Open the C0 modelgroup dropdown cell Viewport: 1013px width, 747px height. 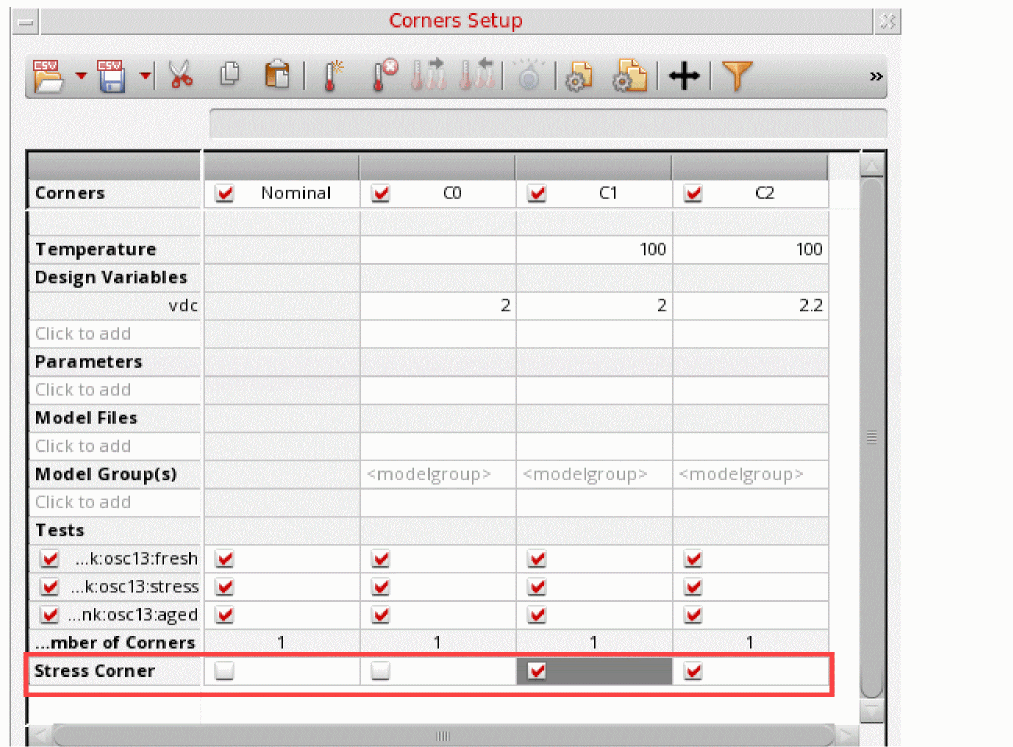(x=437, y=474)
